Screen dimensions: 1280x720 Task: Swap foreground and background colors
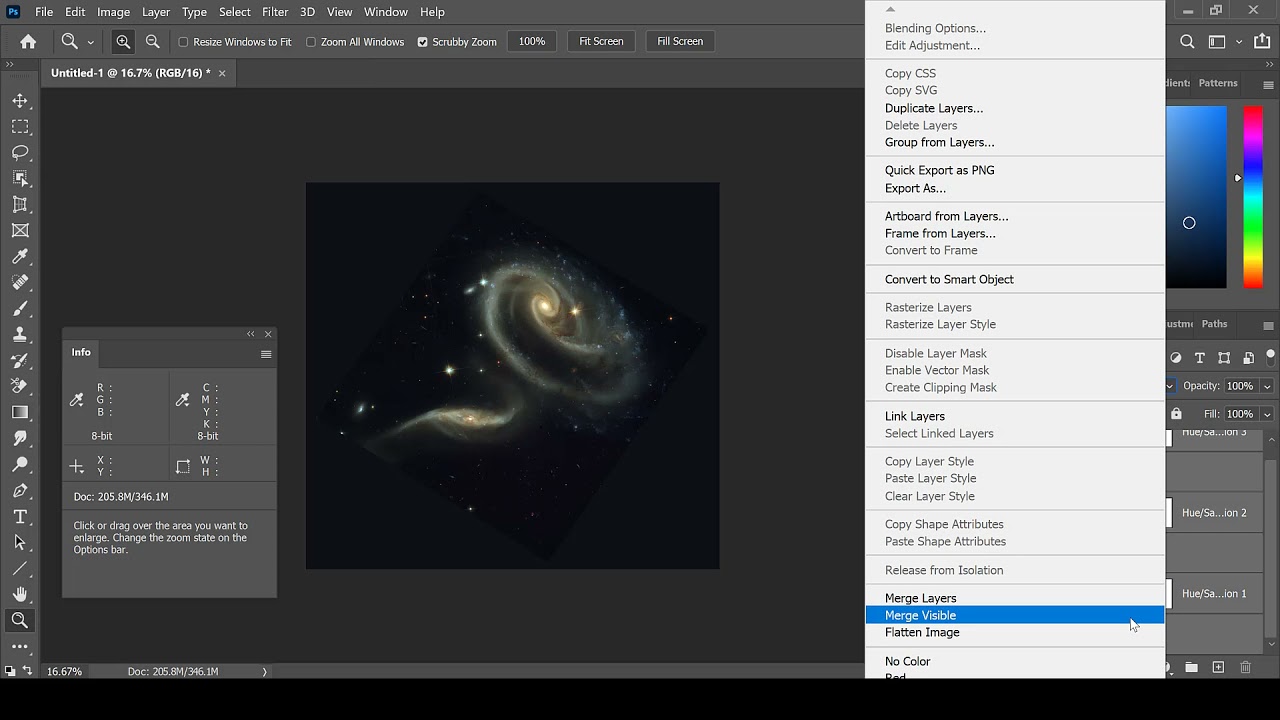click(x=28, y=671)
